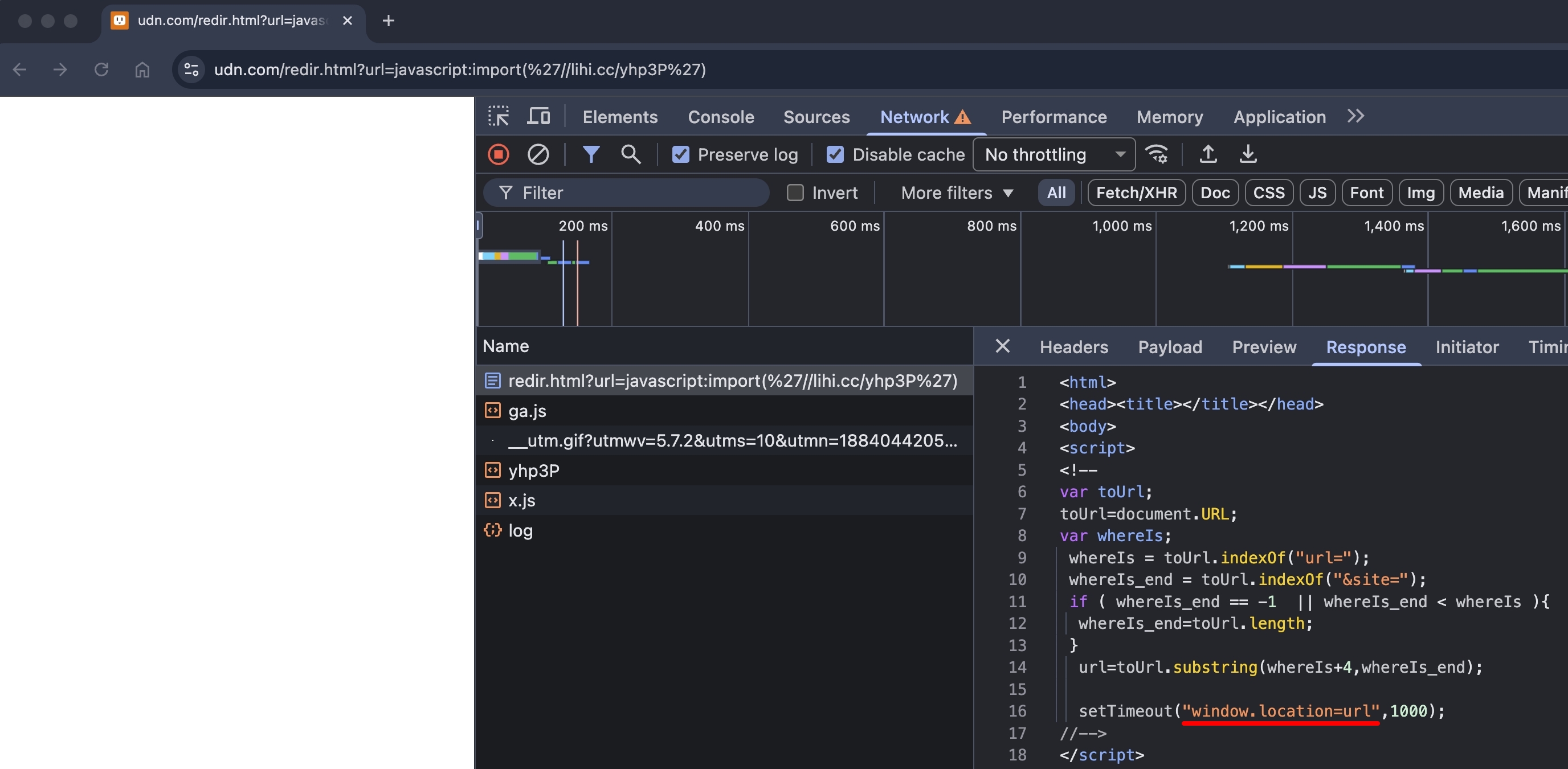
Task: Expand the More filters dropdown
Action: tap(957, 193)
